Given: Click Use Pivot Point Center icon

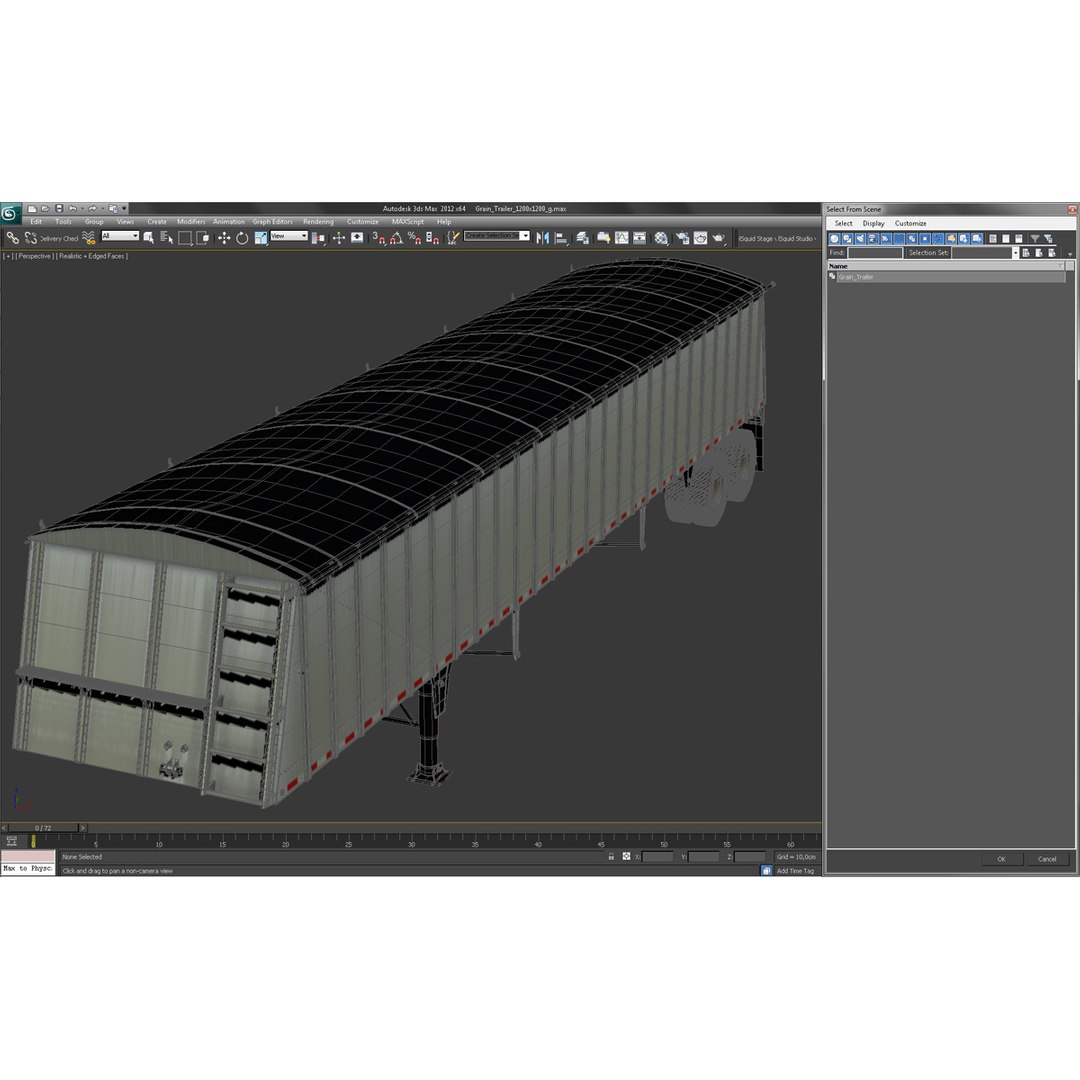Looking at the screenshot, I should pyautogui.click(x=318, y=238).
